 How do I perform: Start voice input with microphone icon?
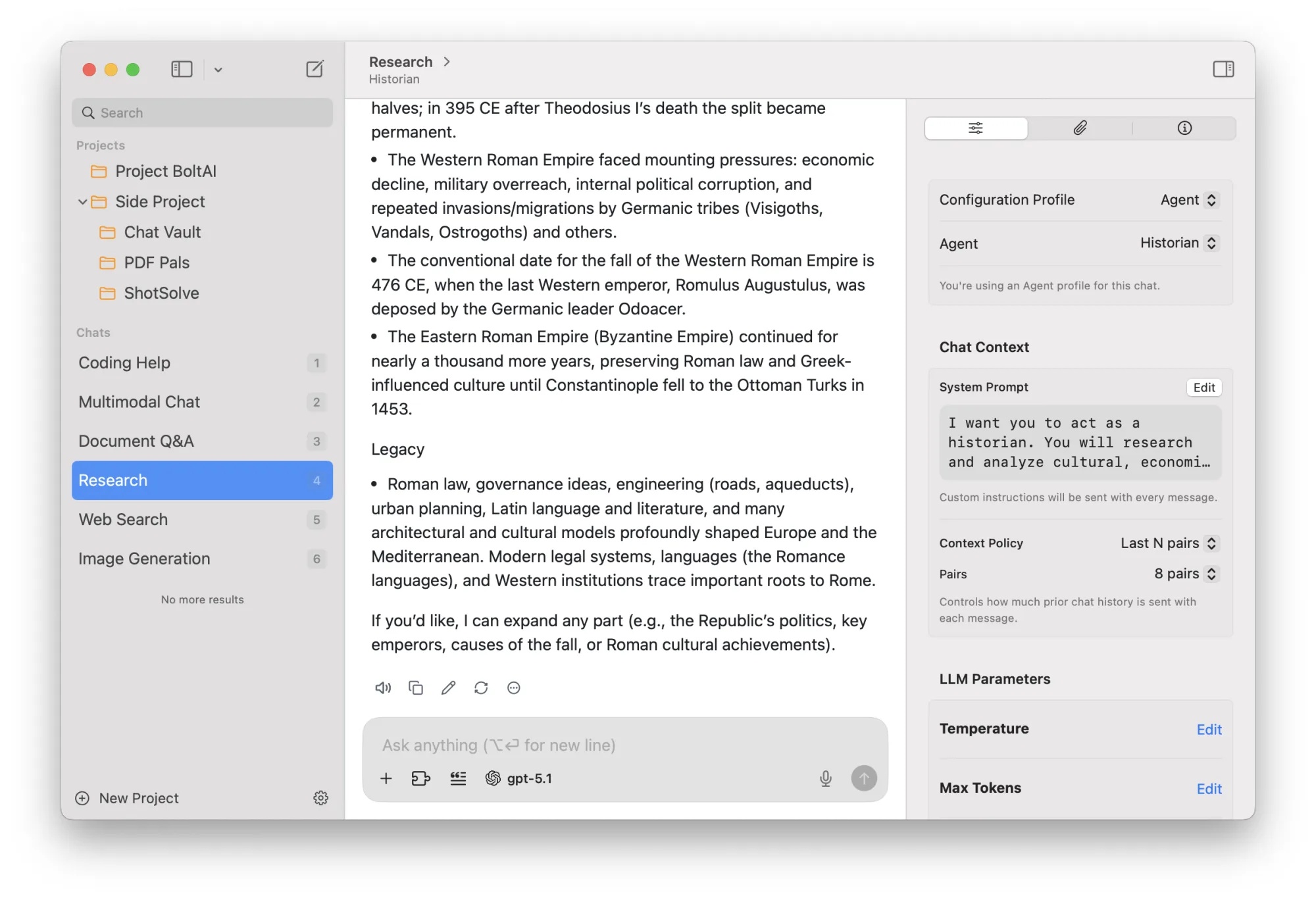826,779
